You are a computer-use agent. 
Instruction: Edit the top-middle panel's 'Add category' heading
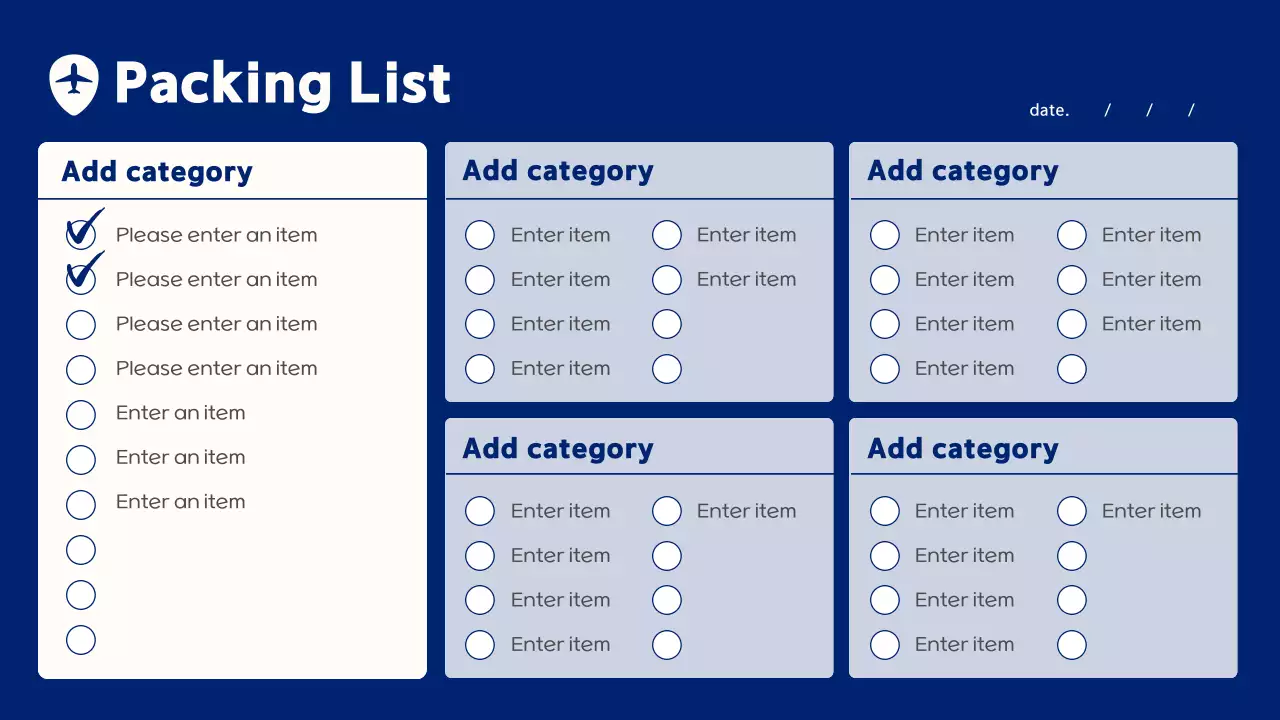coord(558,171)
